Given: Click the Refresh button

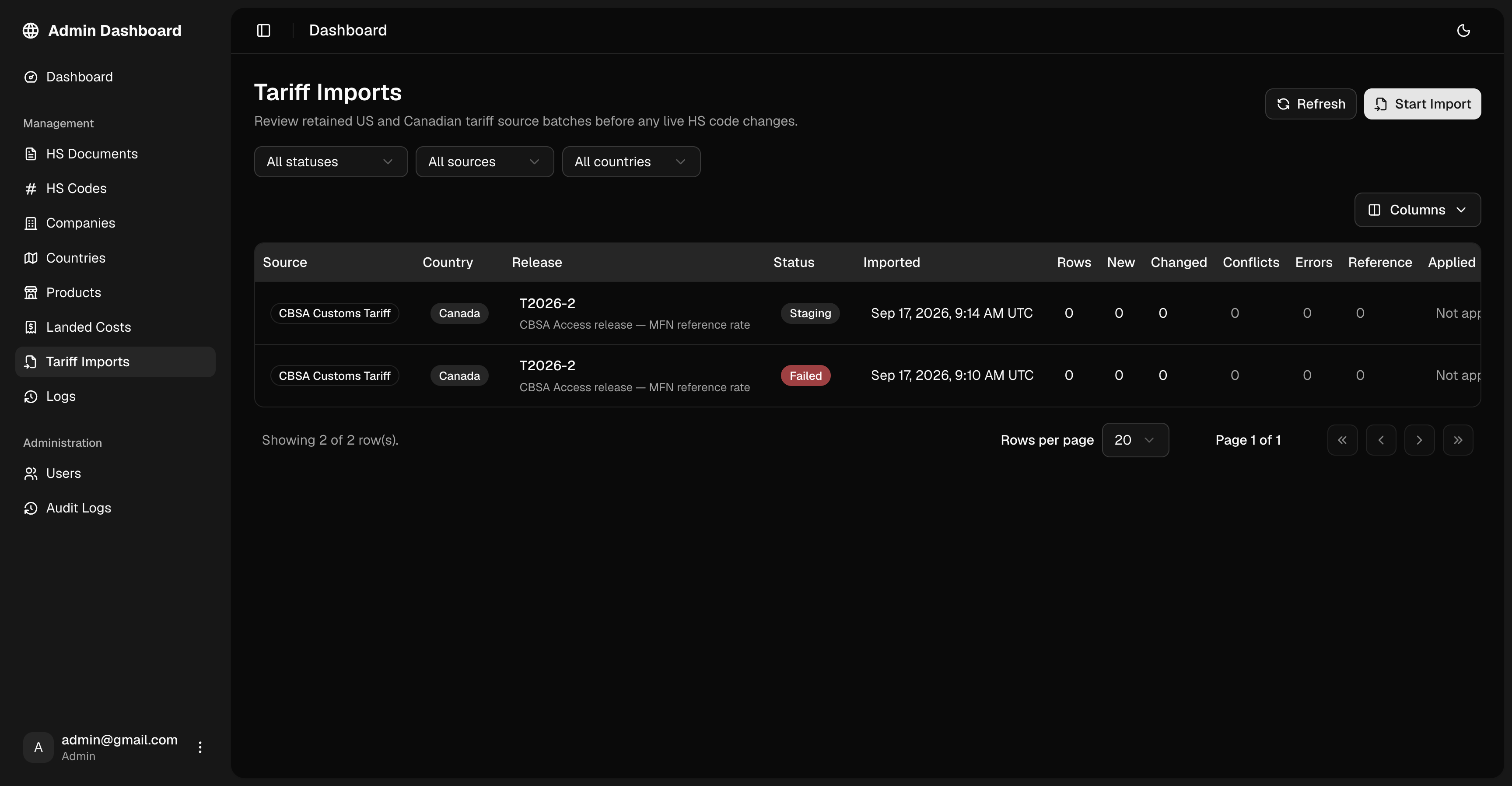Looking at the screenshot, I should point(1311,104).
